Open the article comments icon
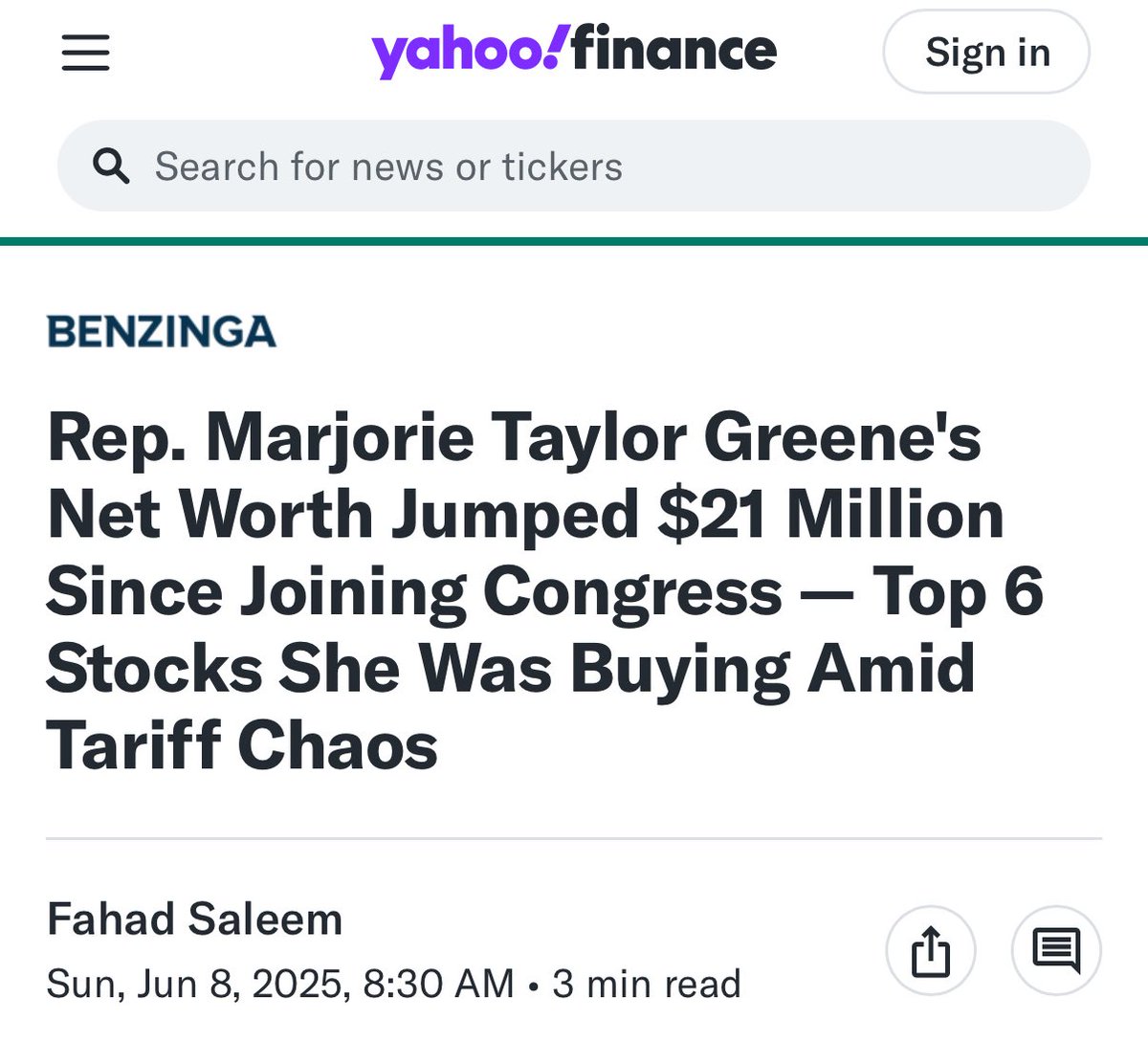The height and width of the screenshot is (1041, 1148). 1056,951
